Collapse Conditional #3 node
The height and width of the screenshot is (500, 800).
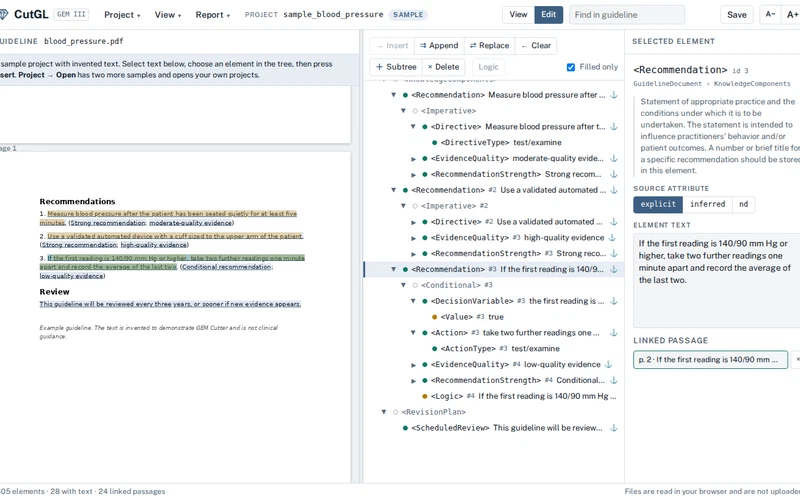point(403,285)
